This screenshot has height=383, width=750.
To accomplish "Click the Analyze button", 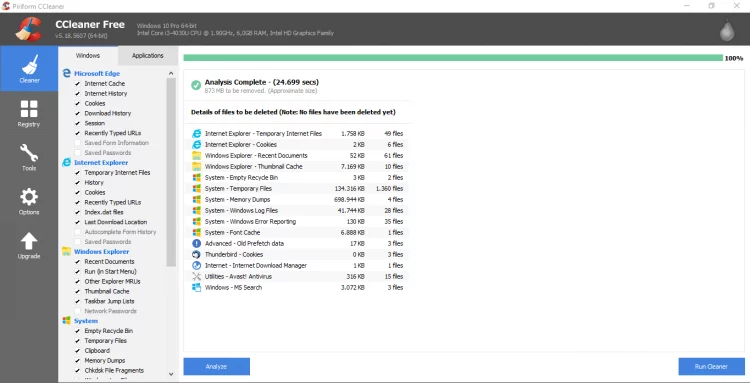I will click(217, 367).
